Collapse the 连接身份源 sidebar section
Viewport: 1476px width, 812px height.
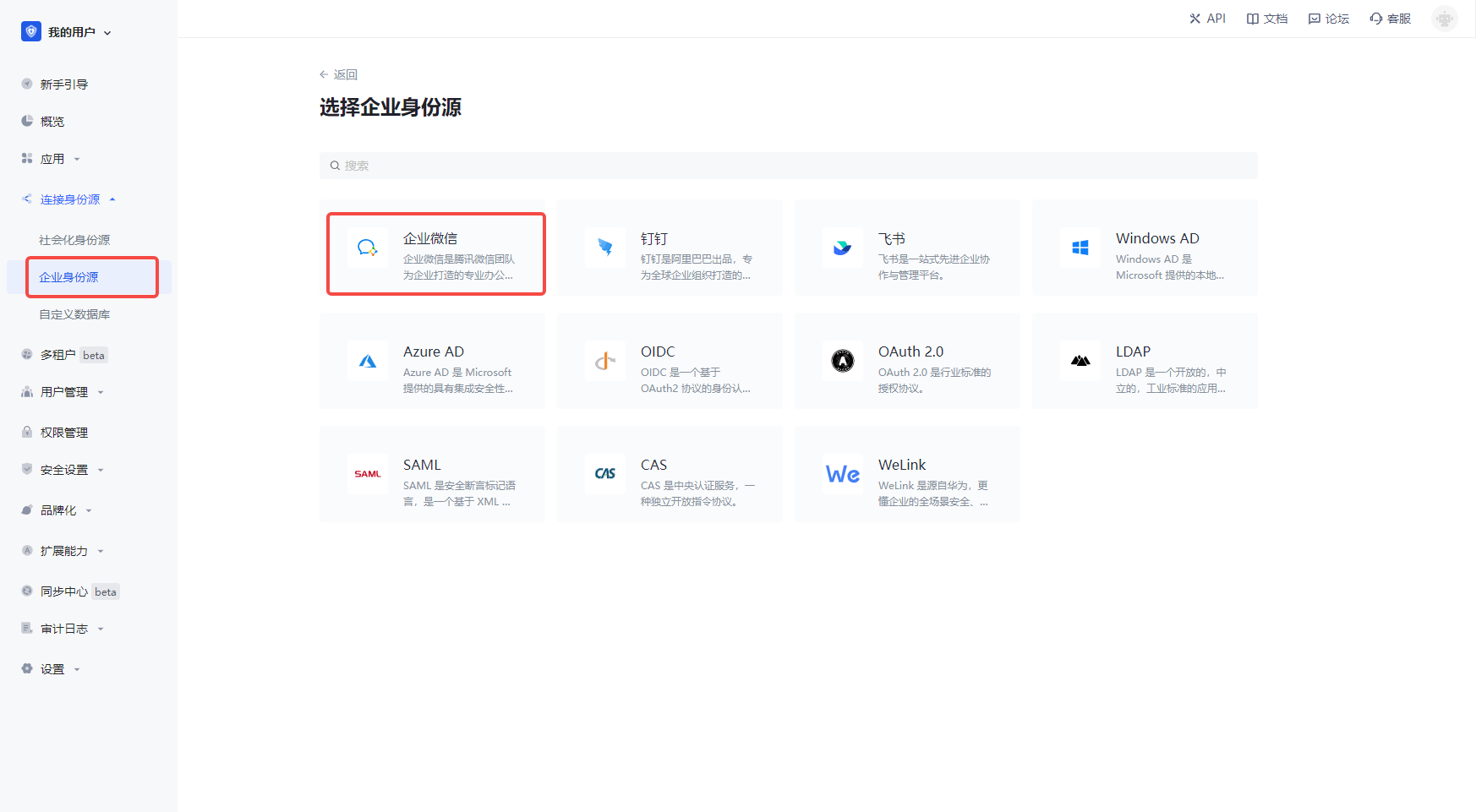tap(70, 199)
